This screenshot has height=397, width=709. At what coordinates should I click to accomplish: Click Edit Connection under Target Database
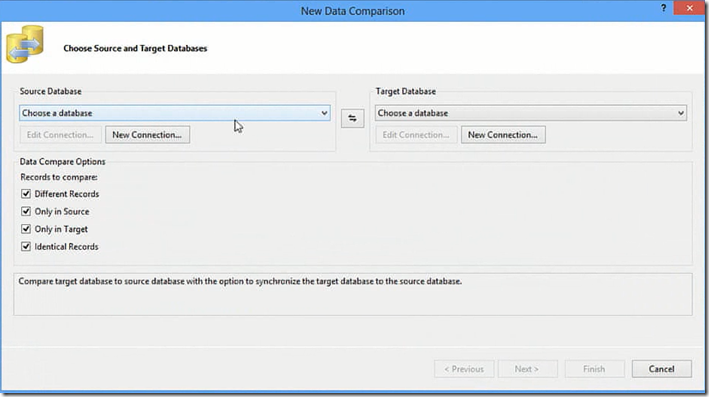(x=416, y=135)
